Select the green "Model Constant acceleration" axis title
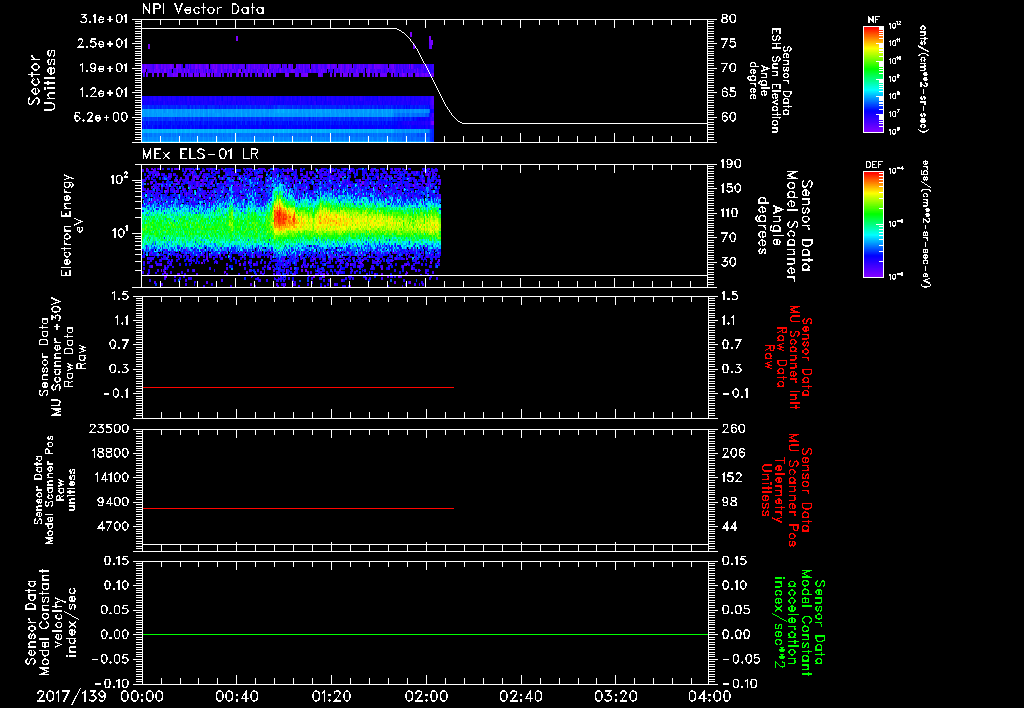The width and height of the screenshot is (1024, 708). [799, 622]
